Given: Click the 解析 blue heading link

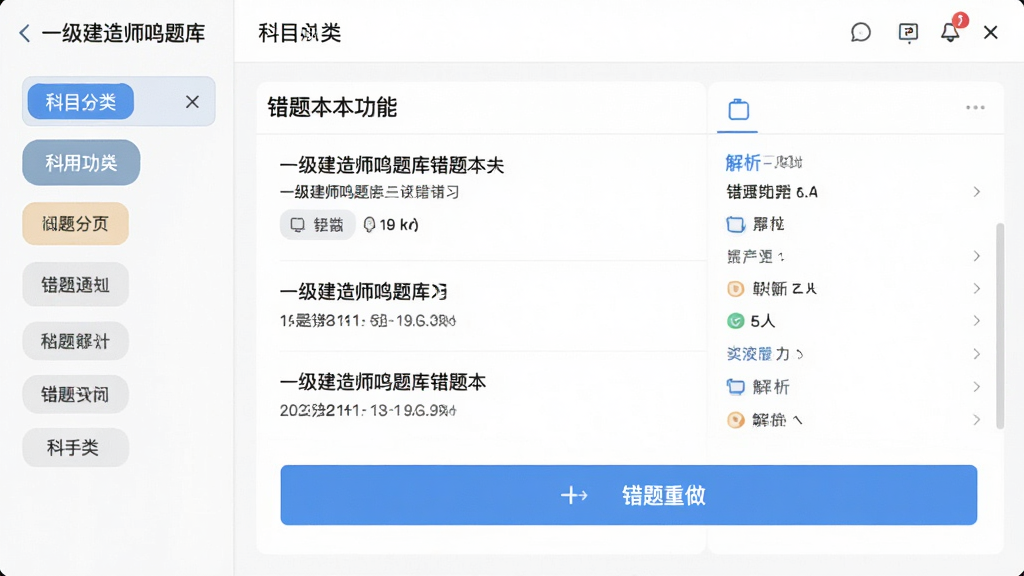Looking at the screenshot, I should [743, 162].
